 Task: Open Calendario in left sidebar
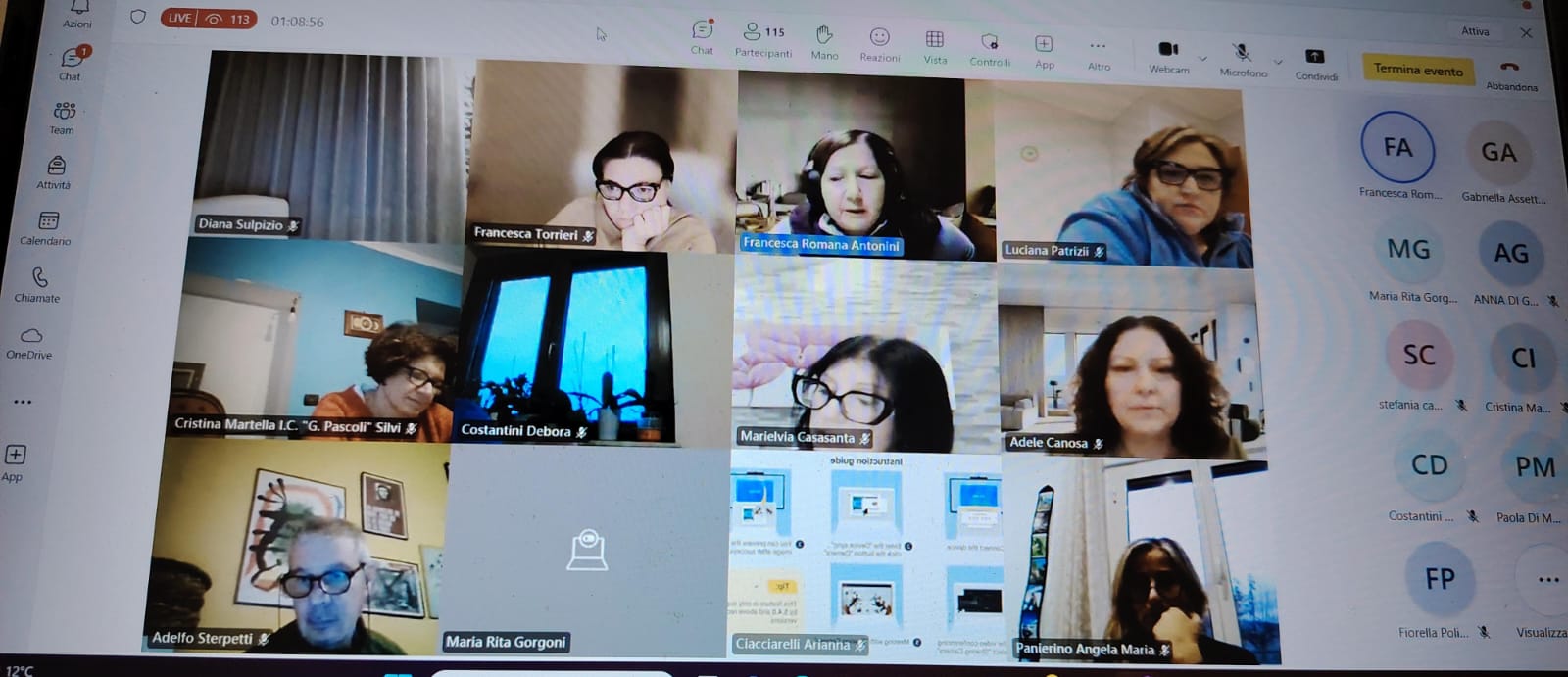click(47, 227)
